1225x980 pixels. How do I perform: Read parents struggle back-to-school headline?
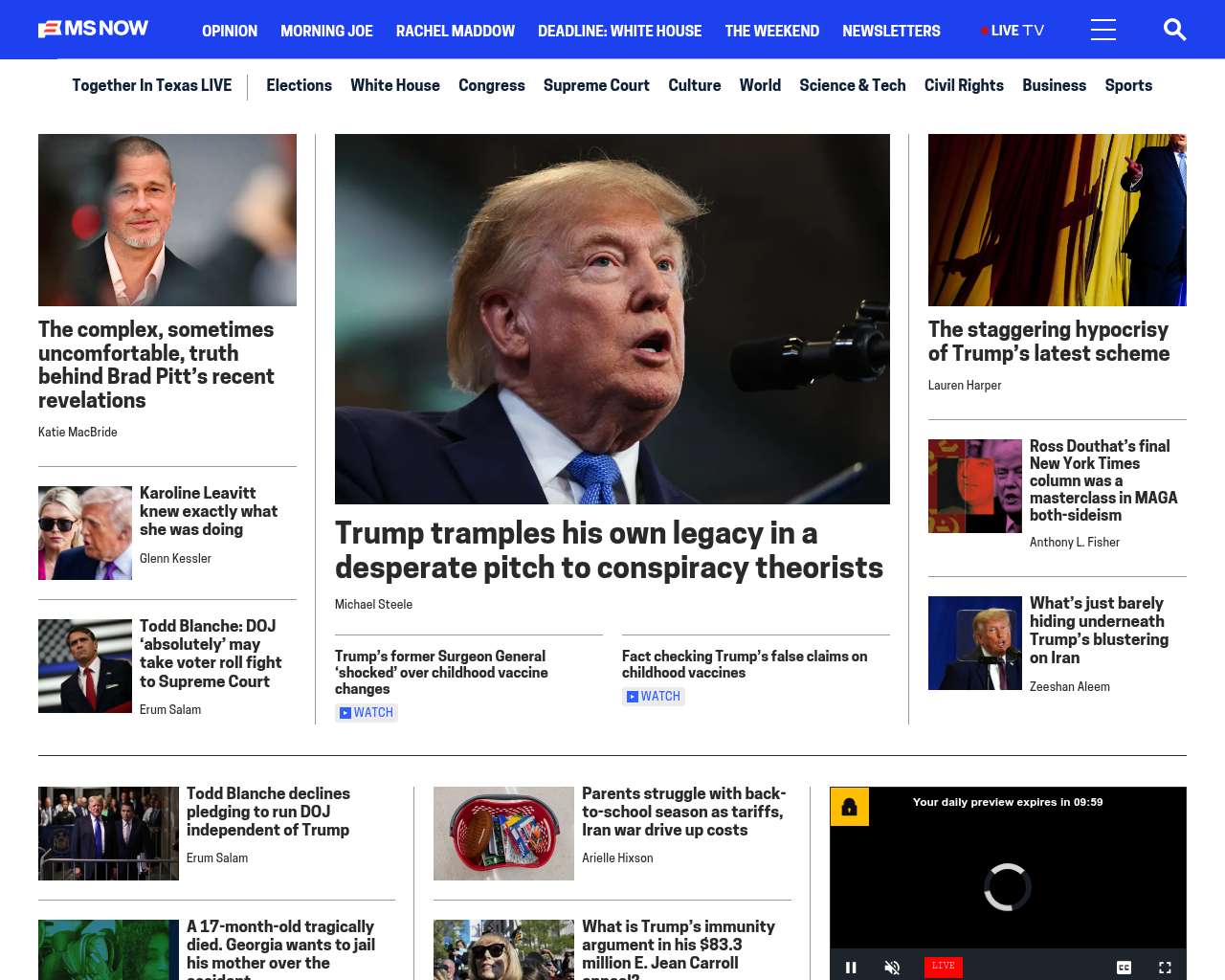coord(684,812)
